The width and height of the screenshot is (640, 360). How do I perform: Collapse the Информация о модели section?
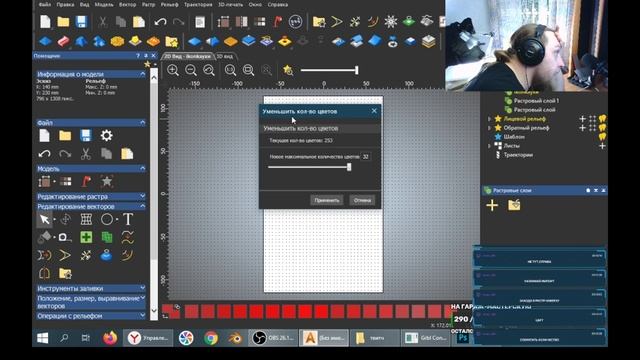point(142,74)
